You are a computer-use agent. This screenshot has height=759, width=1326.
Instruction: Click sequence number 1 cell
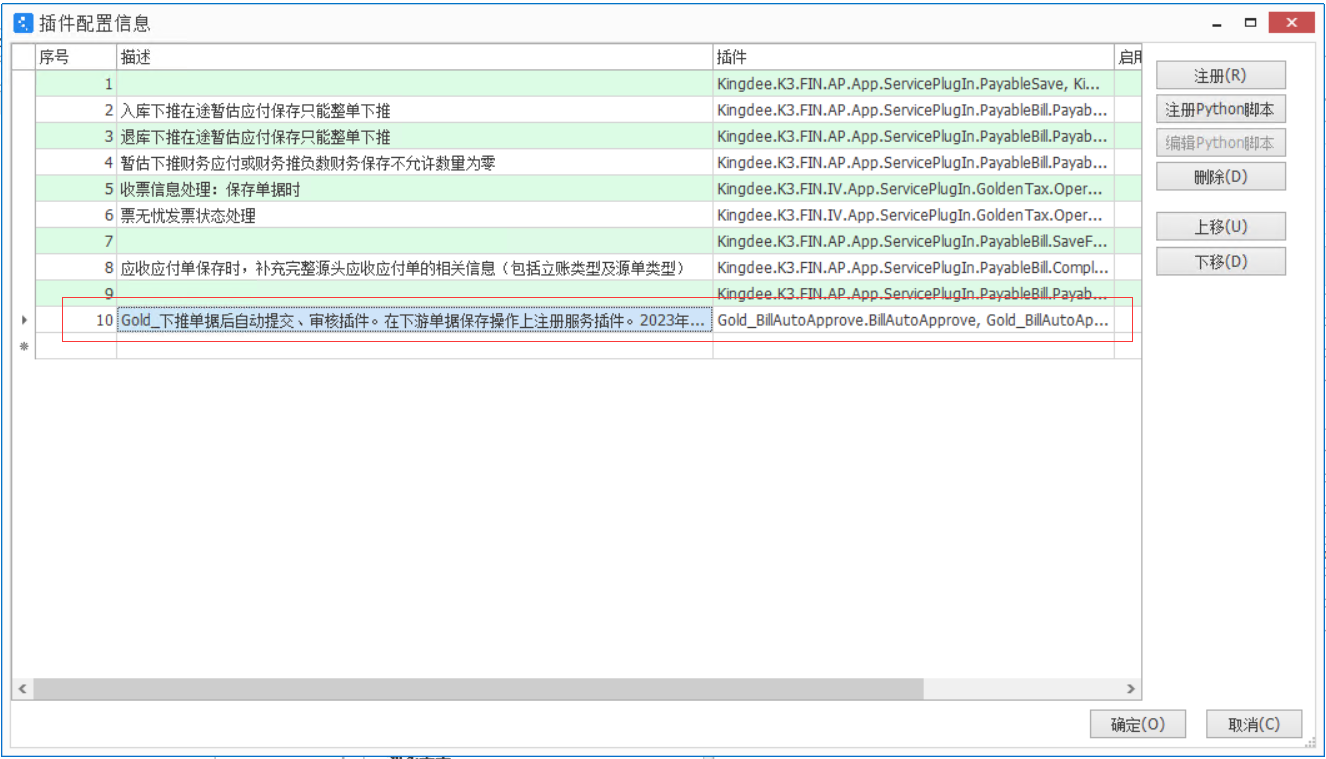point(76,84)
